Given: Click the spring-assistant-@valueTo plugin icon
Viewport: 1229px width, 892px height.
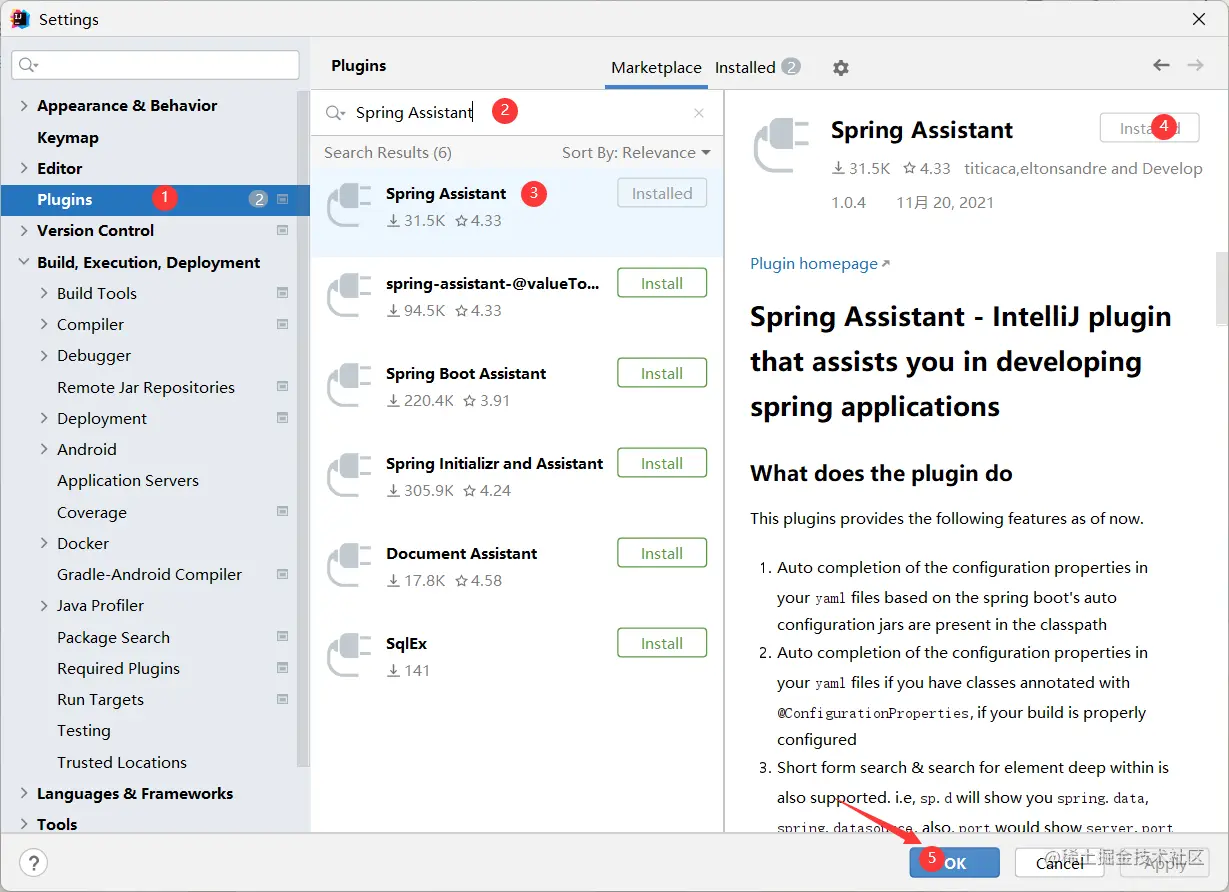Looking at the screenshot, I should tap(350, 295).
